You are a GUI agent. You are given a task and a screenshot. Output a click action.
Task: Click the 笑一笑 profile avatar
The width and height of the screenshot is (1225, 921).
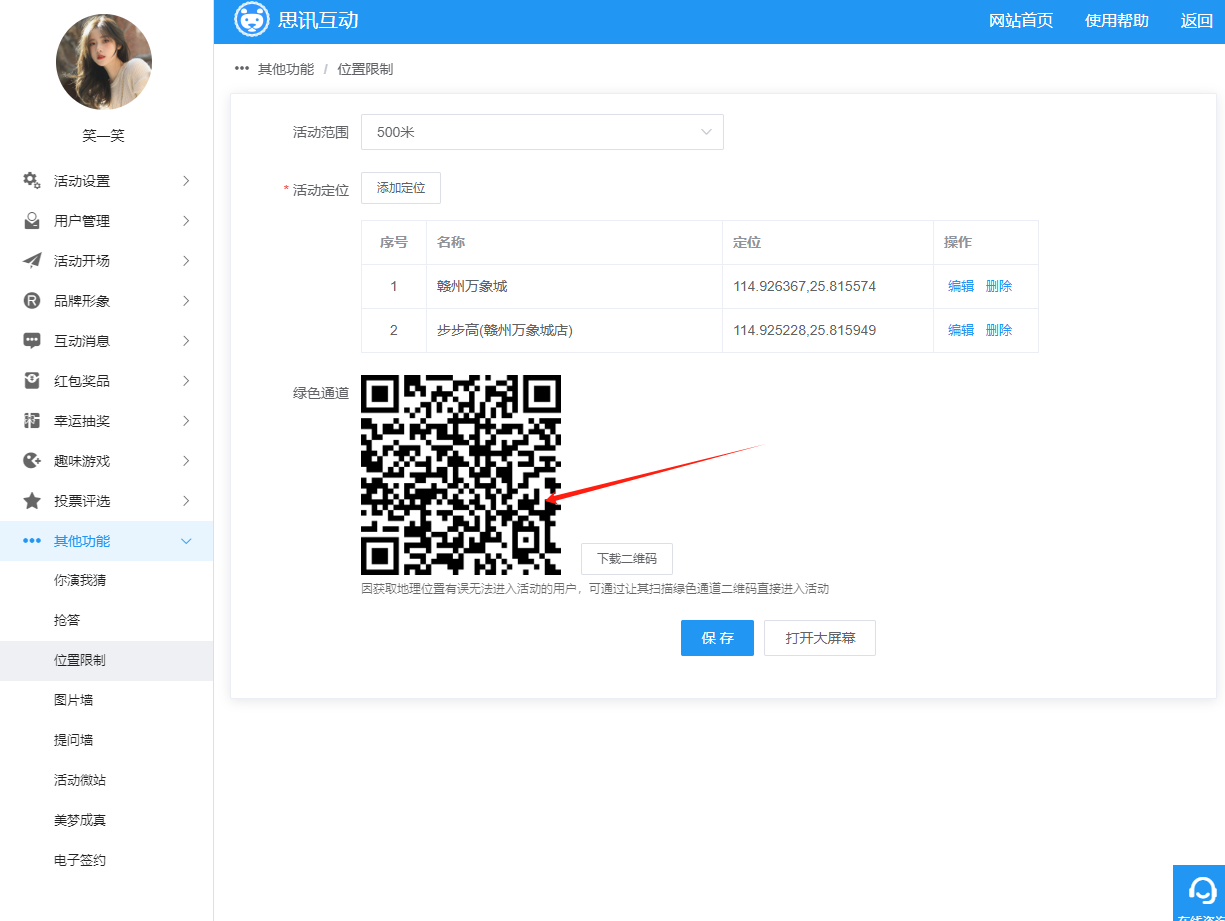[x=104, y=62]
